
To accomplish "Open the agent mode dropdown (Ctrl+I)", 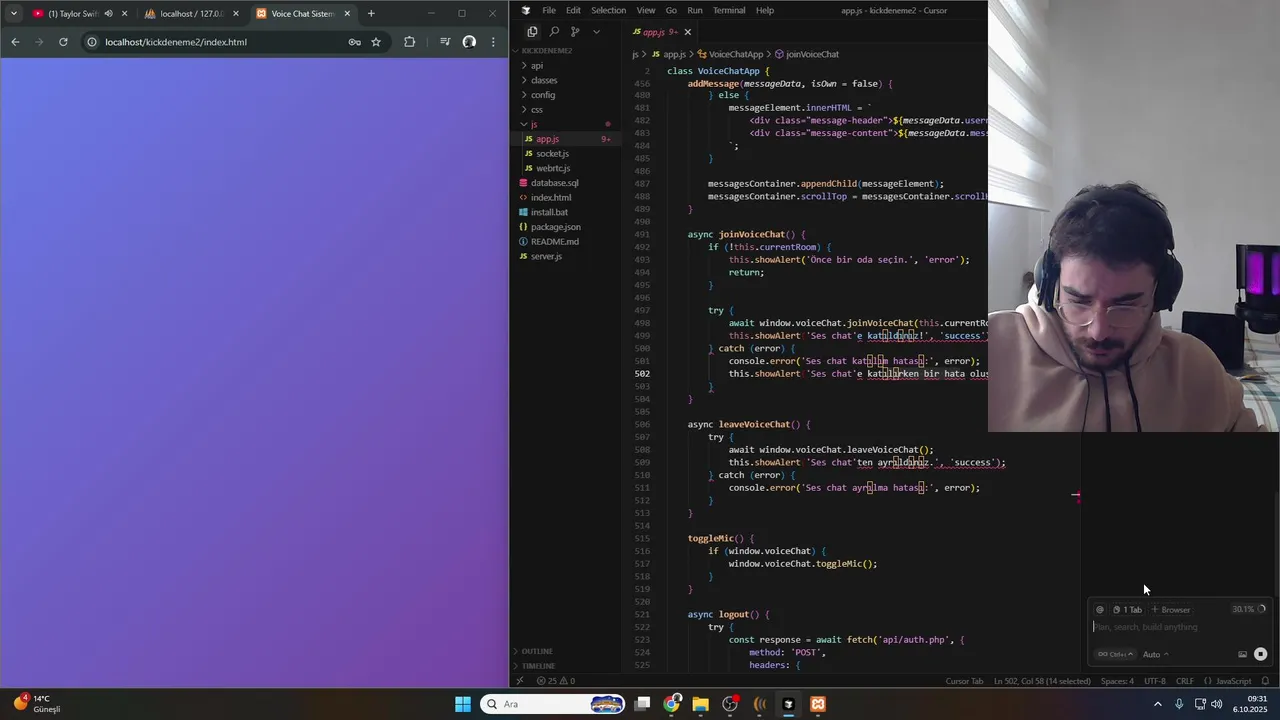I will point(1116,654).
